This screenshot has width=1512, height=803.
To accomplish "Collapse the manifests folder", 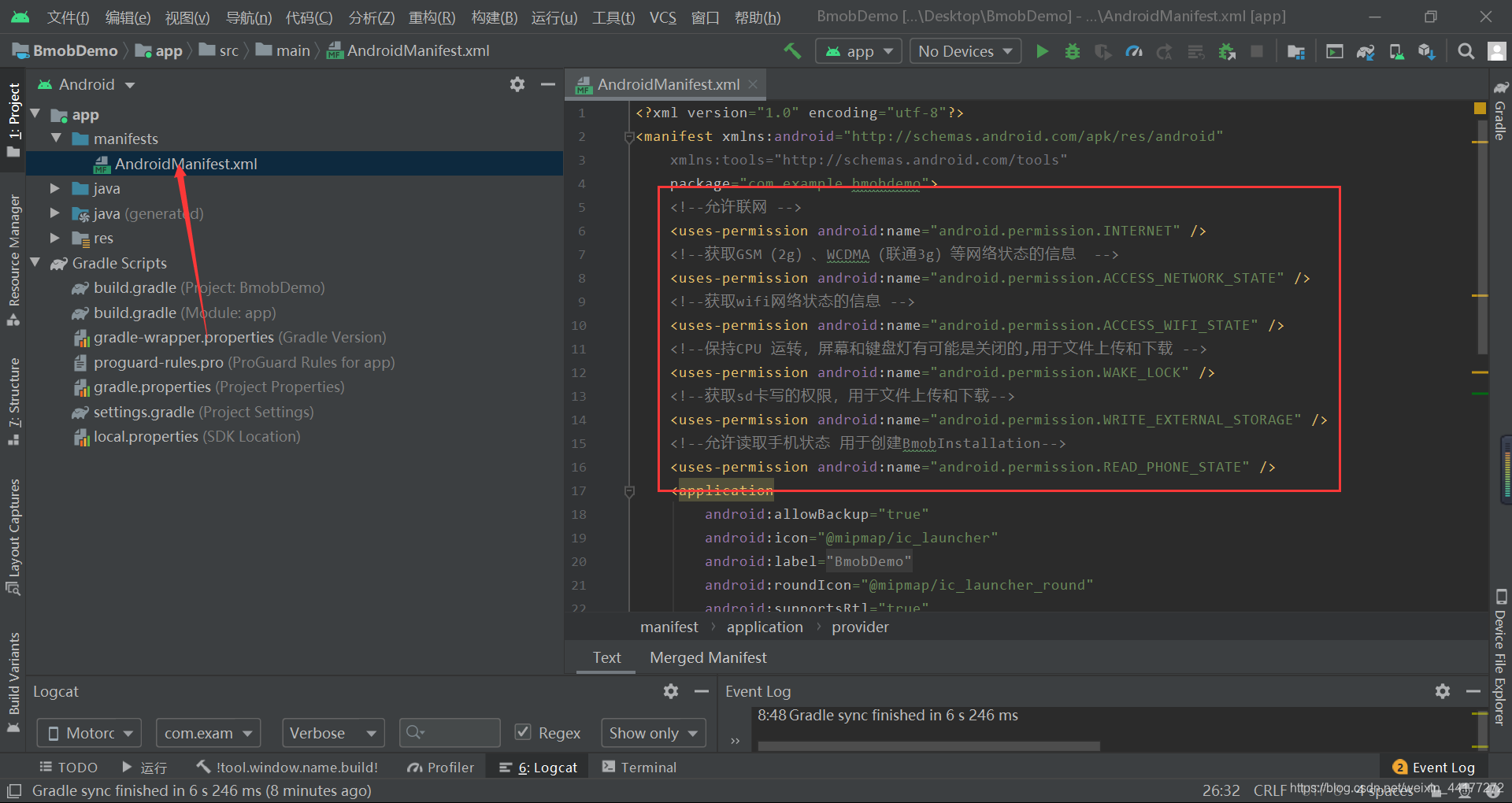I will [56, 138].
